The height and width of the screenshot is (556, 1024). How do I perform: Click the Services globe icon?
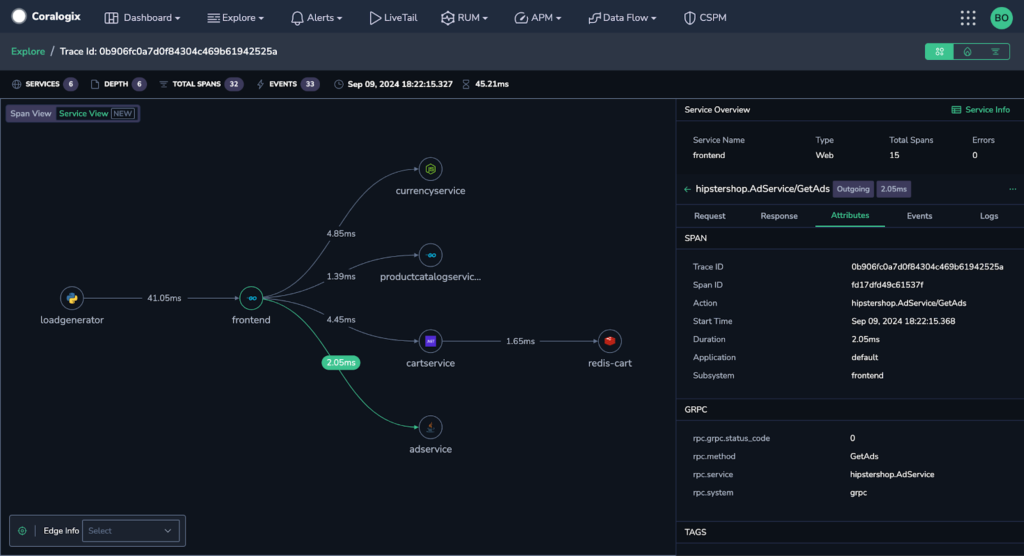point(17,84)
